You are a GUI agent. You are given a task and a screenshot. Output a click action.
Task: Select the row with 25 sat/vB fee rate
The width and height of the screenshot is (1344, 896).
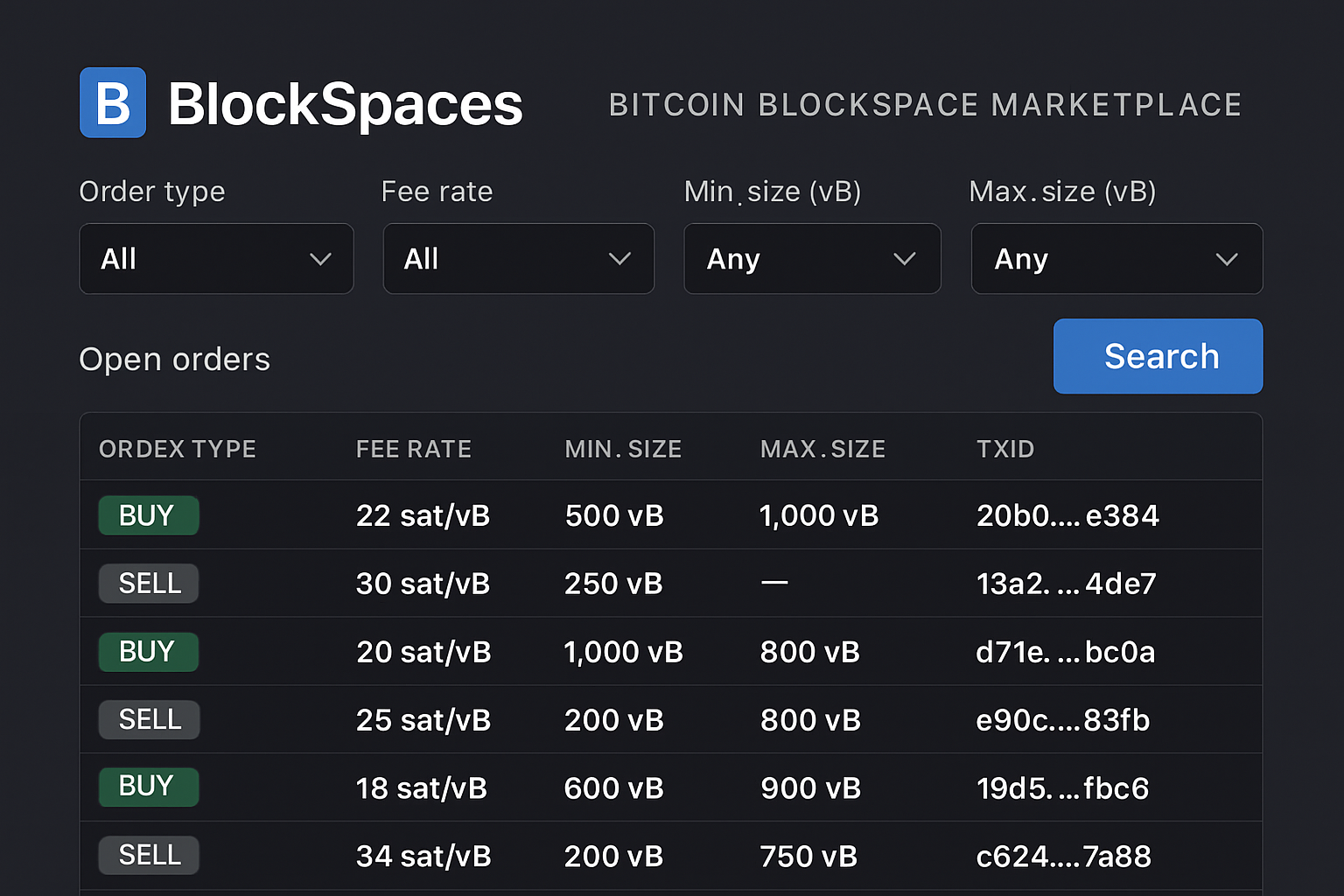(x=612, y=719)
